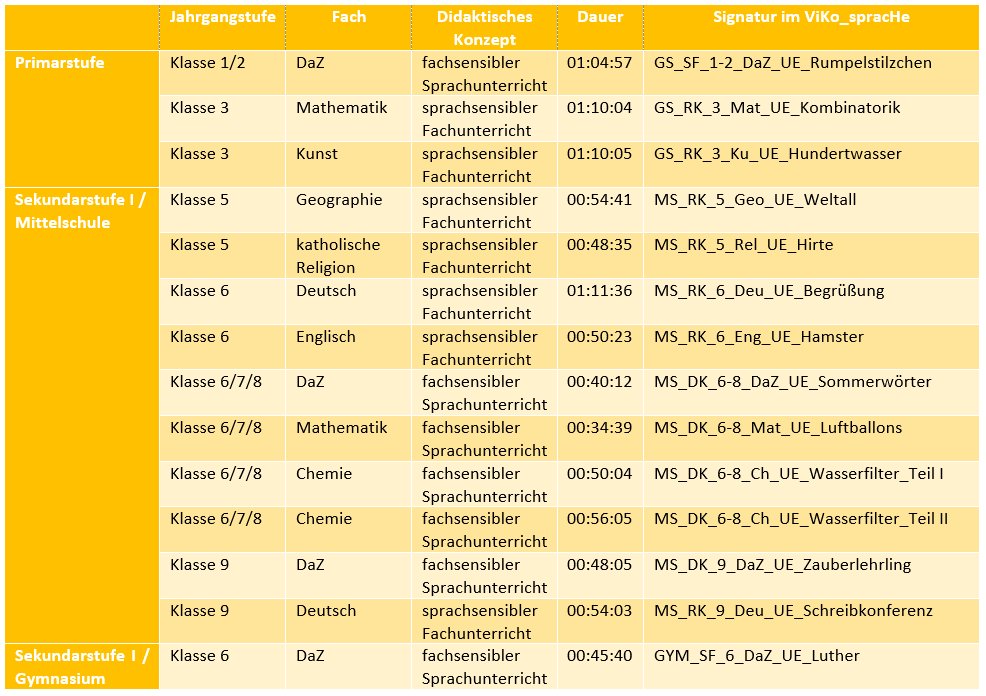Click the duration cell 01:11:36
Image resolution: width=986 pixels, height=696 pixels.
[x=599, y=291]
